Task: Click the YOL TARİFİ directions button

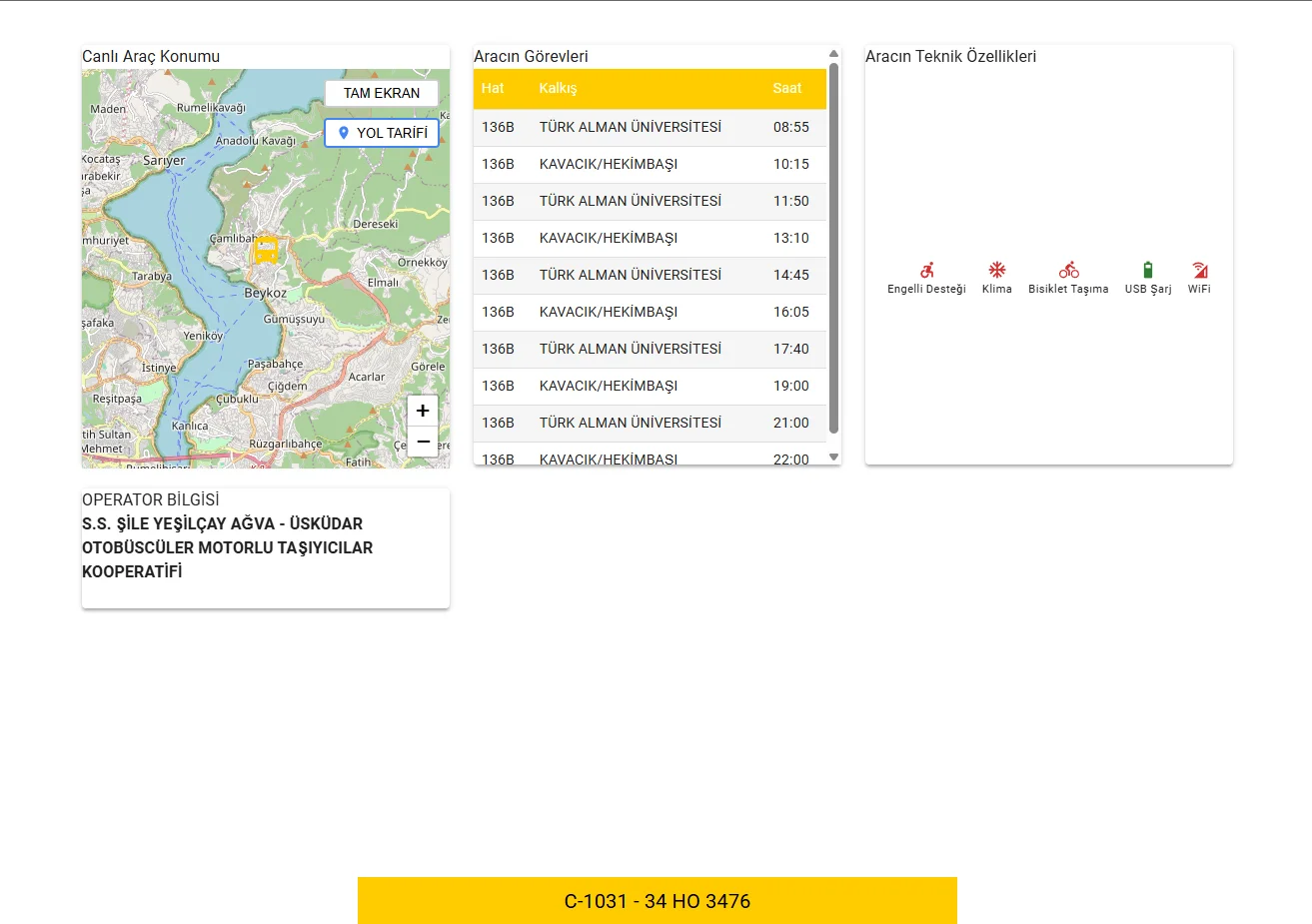Action: (381, 132)
